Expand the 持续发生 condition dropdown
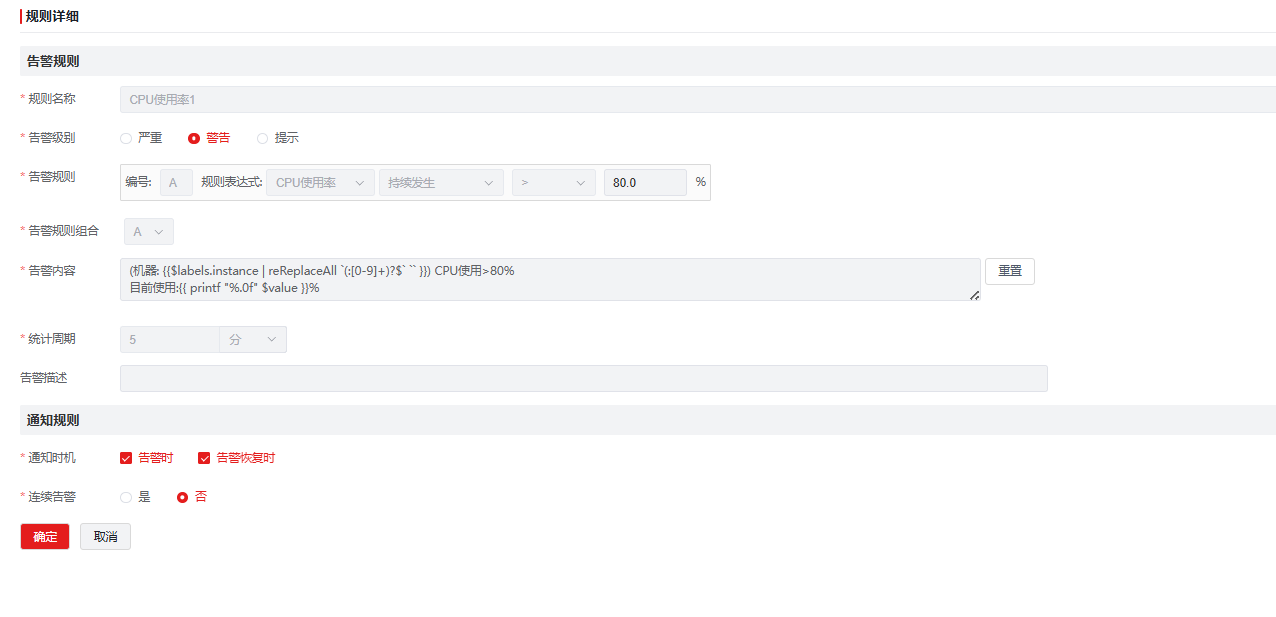1276x617 pixels. (440, 183)
